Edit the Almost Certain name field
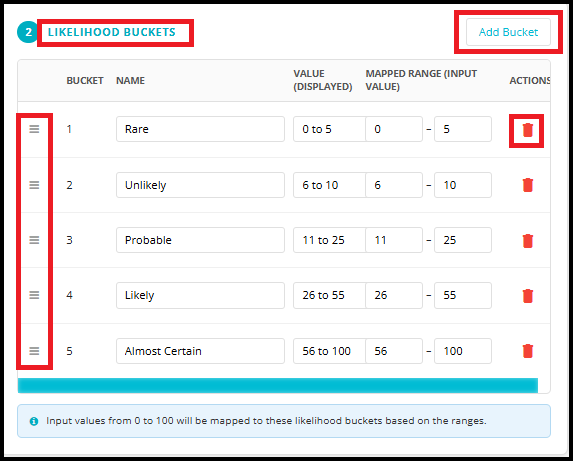This screenshot has height=461, width=573. coord(200,351)
